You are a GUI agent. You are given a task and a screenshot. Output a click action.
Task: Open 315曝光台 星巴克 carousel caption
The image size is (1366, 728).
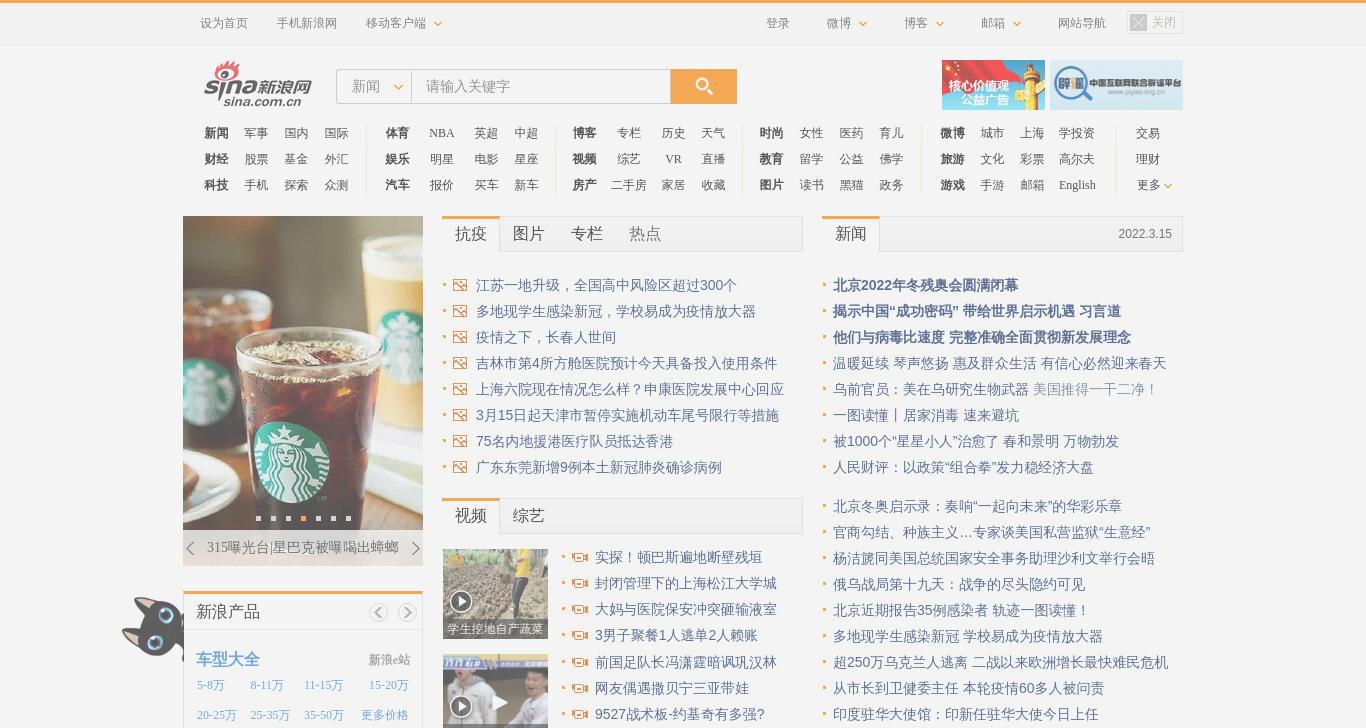coord(302,547)
